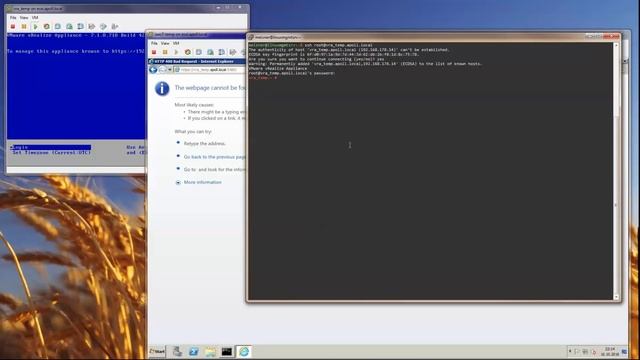This screenshot has width=640, height=360.
Task: Click the system tray clock
Action: 610,351
